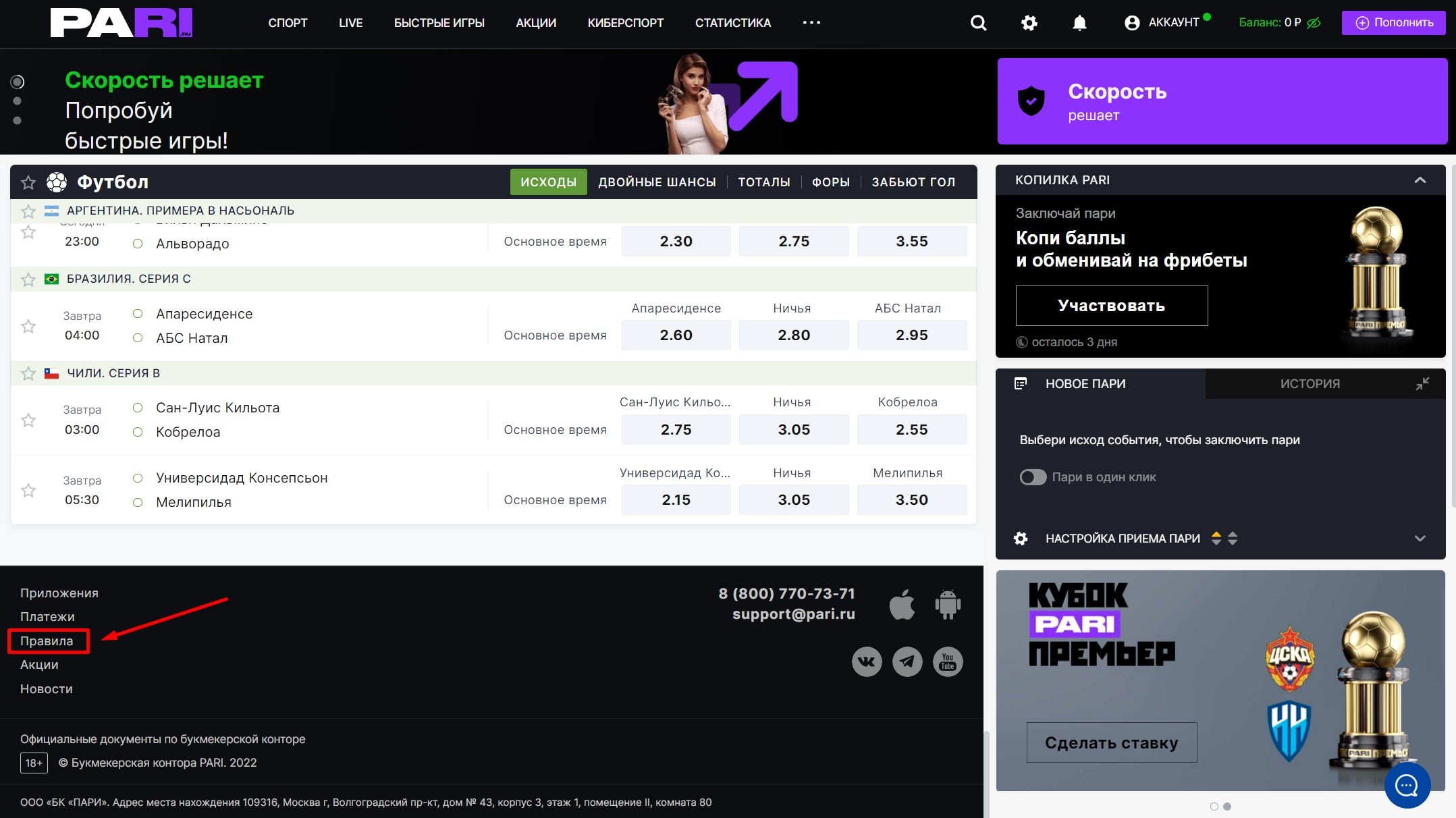Expand Настройка приема пари section
Image resolution: width=1456 pixels, height=818 pixels.
tap(1420, 539)
